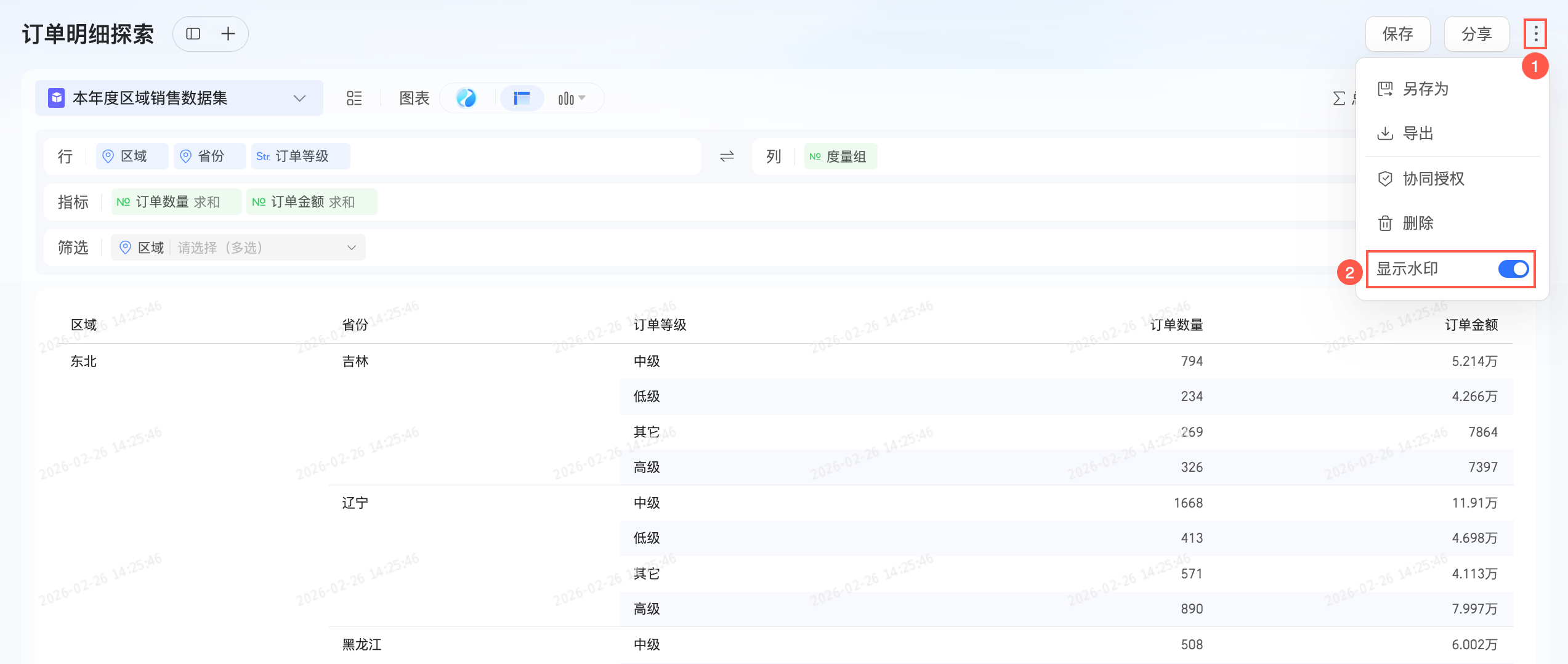Click the 保存 button
The width and height of the screenshot is (1568, 664).
(1397, 34)
